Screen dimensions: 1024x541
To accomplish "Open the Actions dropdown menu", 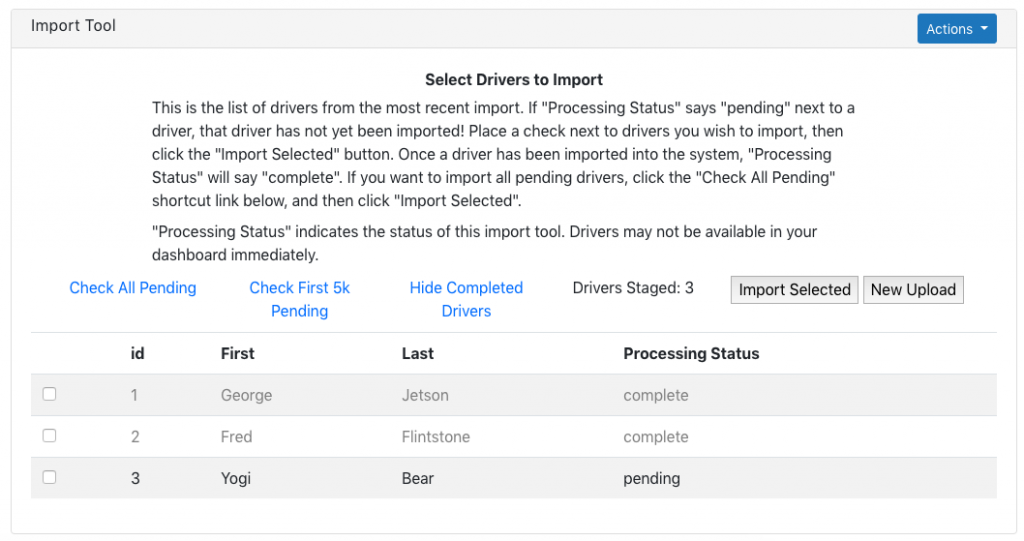I will click(956, 29).
